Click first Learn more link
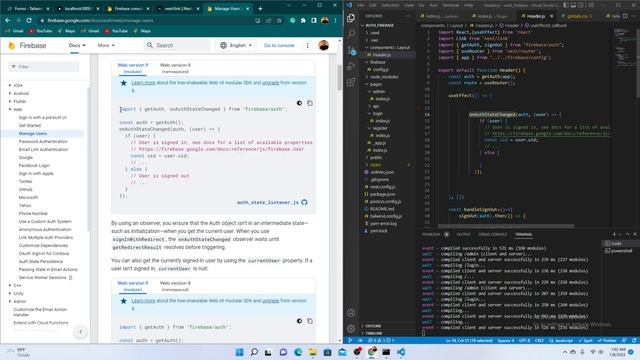This screenshot has height=360, width=640. coord(143,83)
